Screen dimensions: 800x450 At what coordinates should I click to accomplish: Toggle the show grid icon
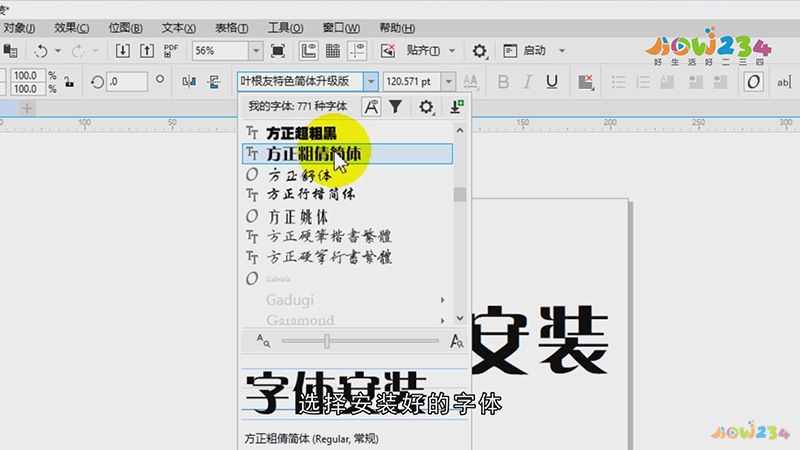[x=333, y=51]
